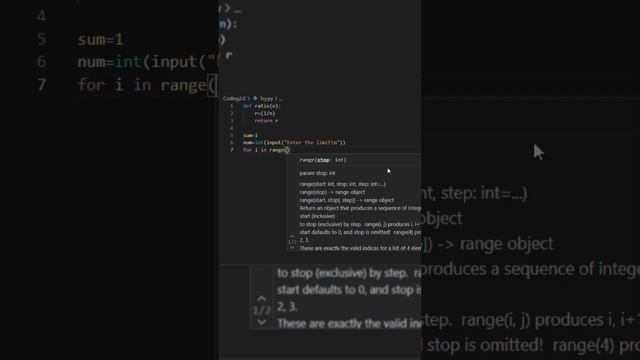
Task: Click 'param stop: int' in tooltip
Action: [x=317, y=173]
